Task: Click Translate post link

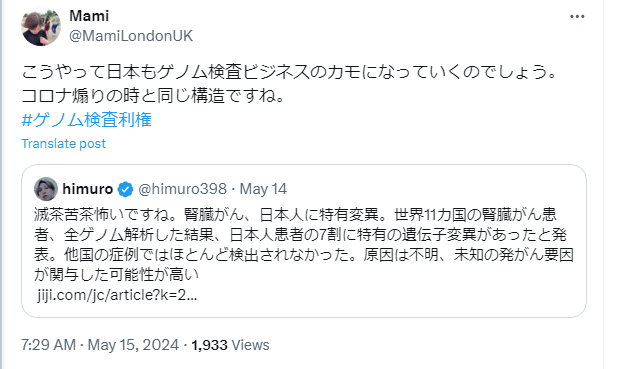Action: [x=63, y=143]
